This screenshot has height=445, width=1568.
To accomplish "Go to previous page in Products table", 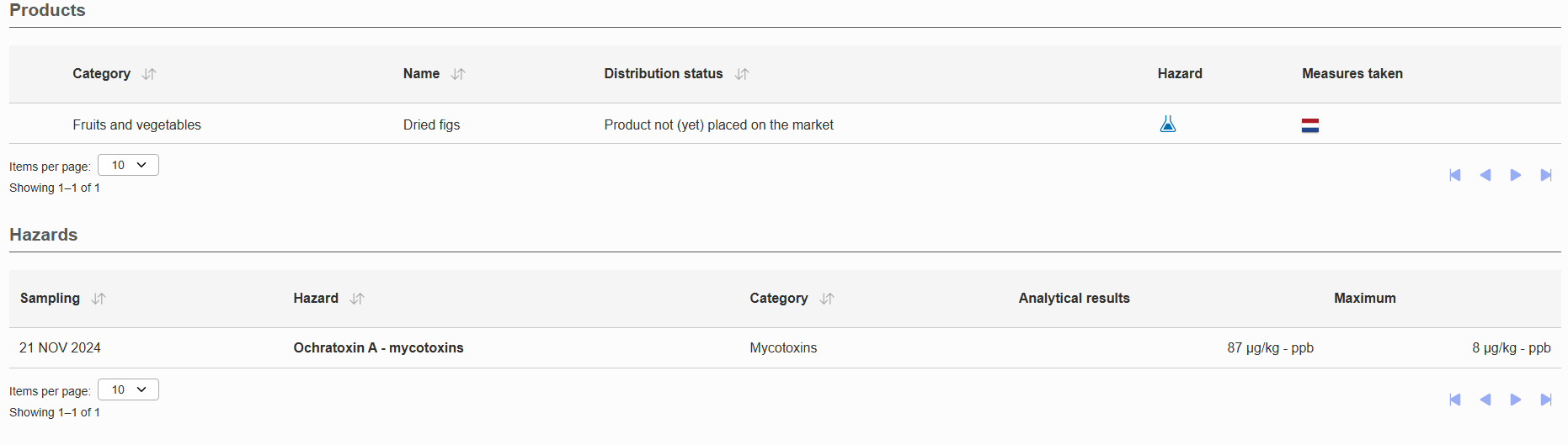I will [x=1485, y=175].
